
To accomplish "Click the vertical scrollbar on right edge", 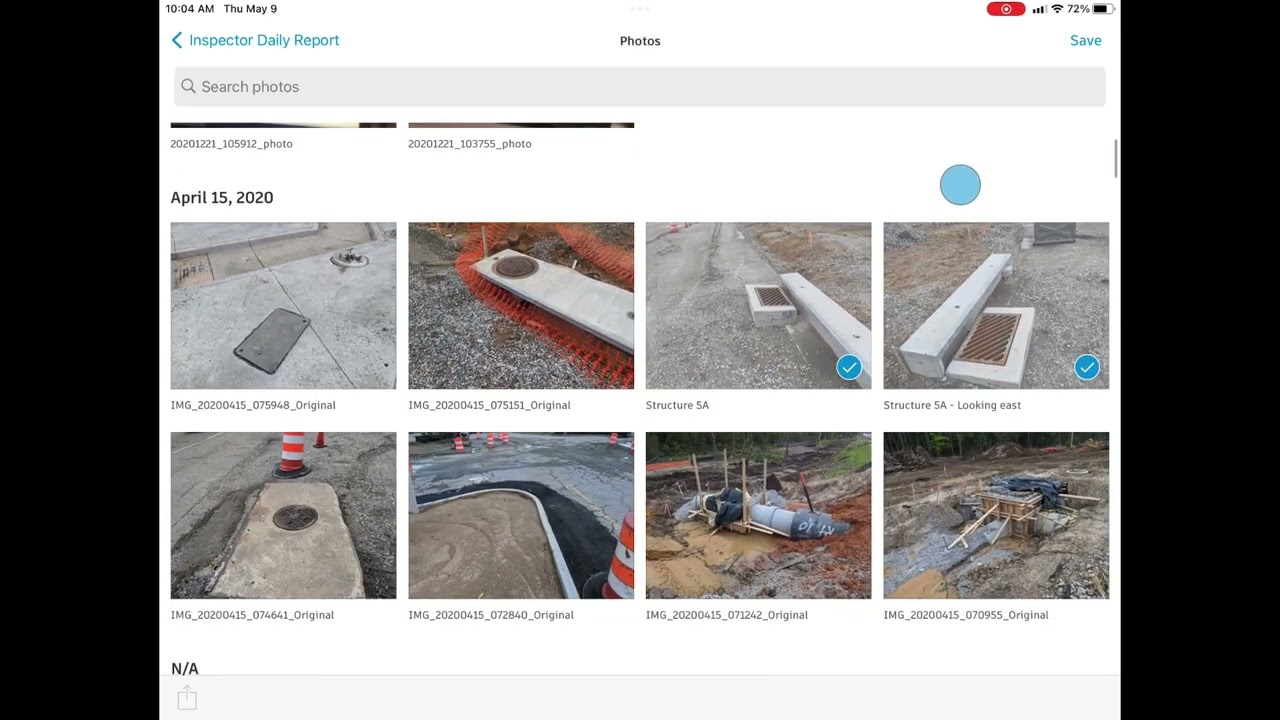I will pyautogui.click(x=1115, y=160).
